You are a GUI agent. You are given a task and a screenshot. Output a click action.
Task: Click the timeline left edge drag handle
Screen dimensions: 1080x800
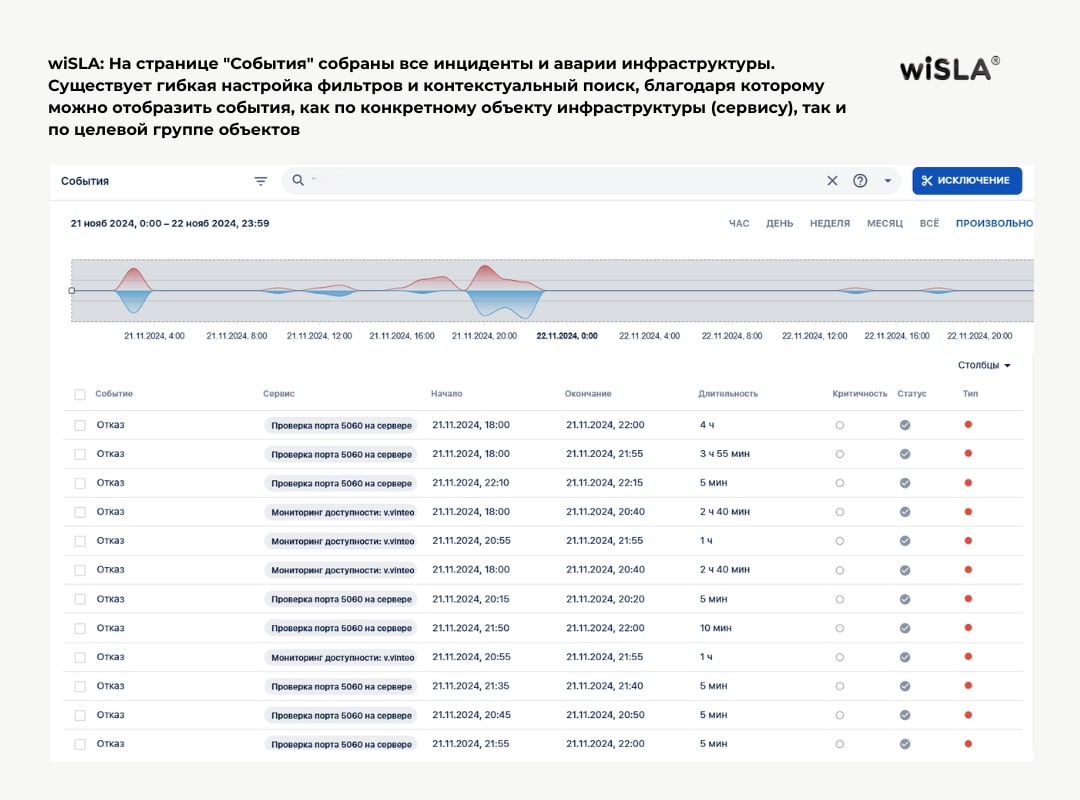[72, 291]
